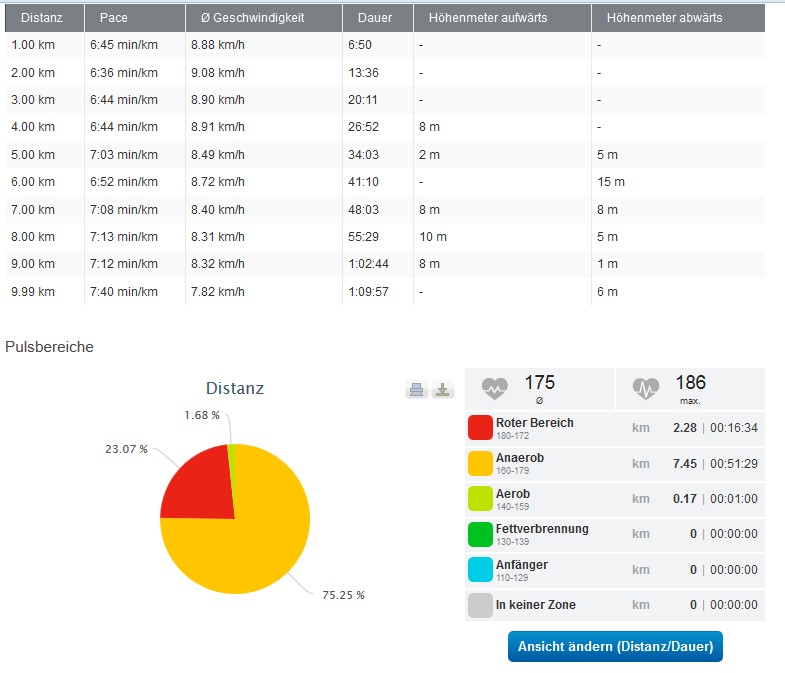Click the download chart icon
Viewport: 785px width, 673px height.
tap(443, 390)
